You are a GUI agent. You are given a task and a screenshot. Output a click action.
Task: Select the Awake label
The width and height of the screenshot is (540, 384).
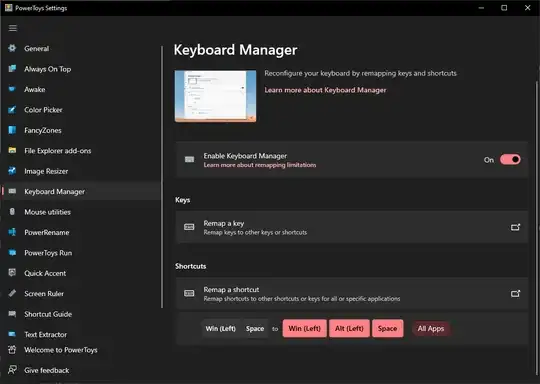point(34,90)
